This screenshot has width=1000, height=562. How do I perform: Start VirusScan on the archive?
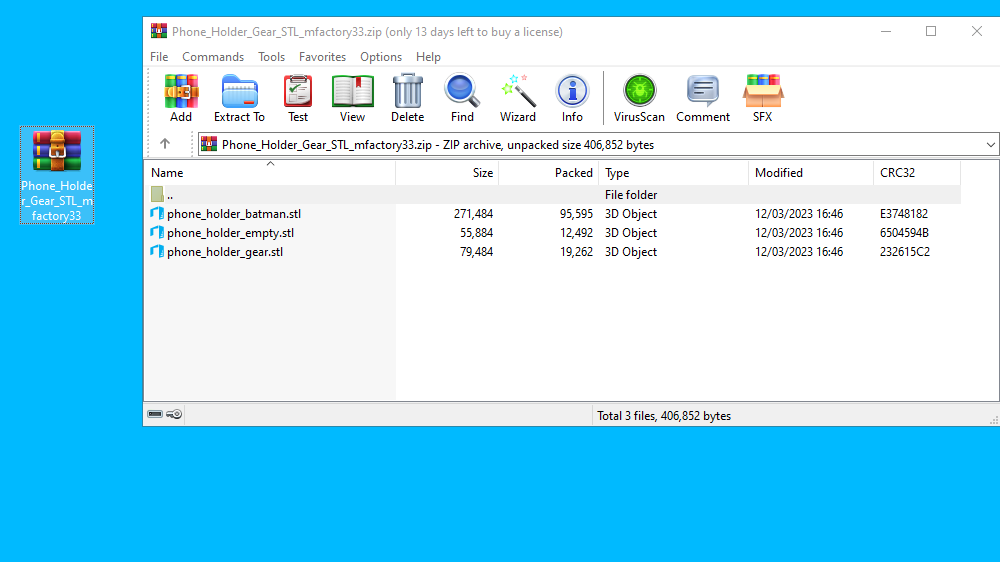[639, 98]
